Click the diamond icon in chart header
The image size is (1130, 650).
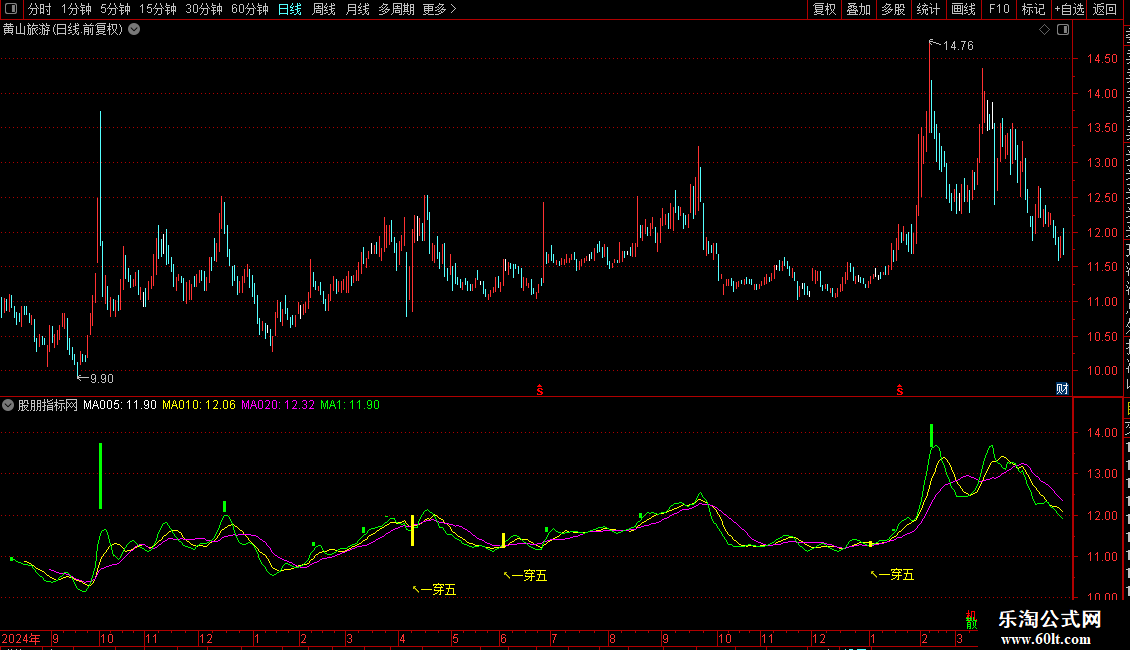click(1044, 30)
